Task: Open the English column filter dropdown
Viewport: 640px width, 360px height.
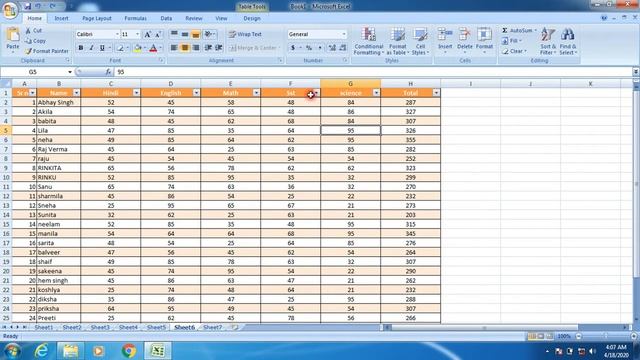Action: coord(196,93)
